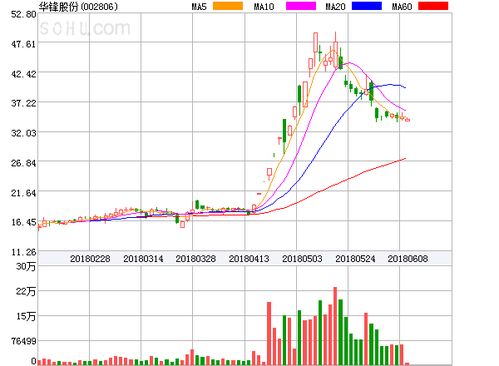
Task: Click the 20180314 date label
Action: (x=143, y=259)
